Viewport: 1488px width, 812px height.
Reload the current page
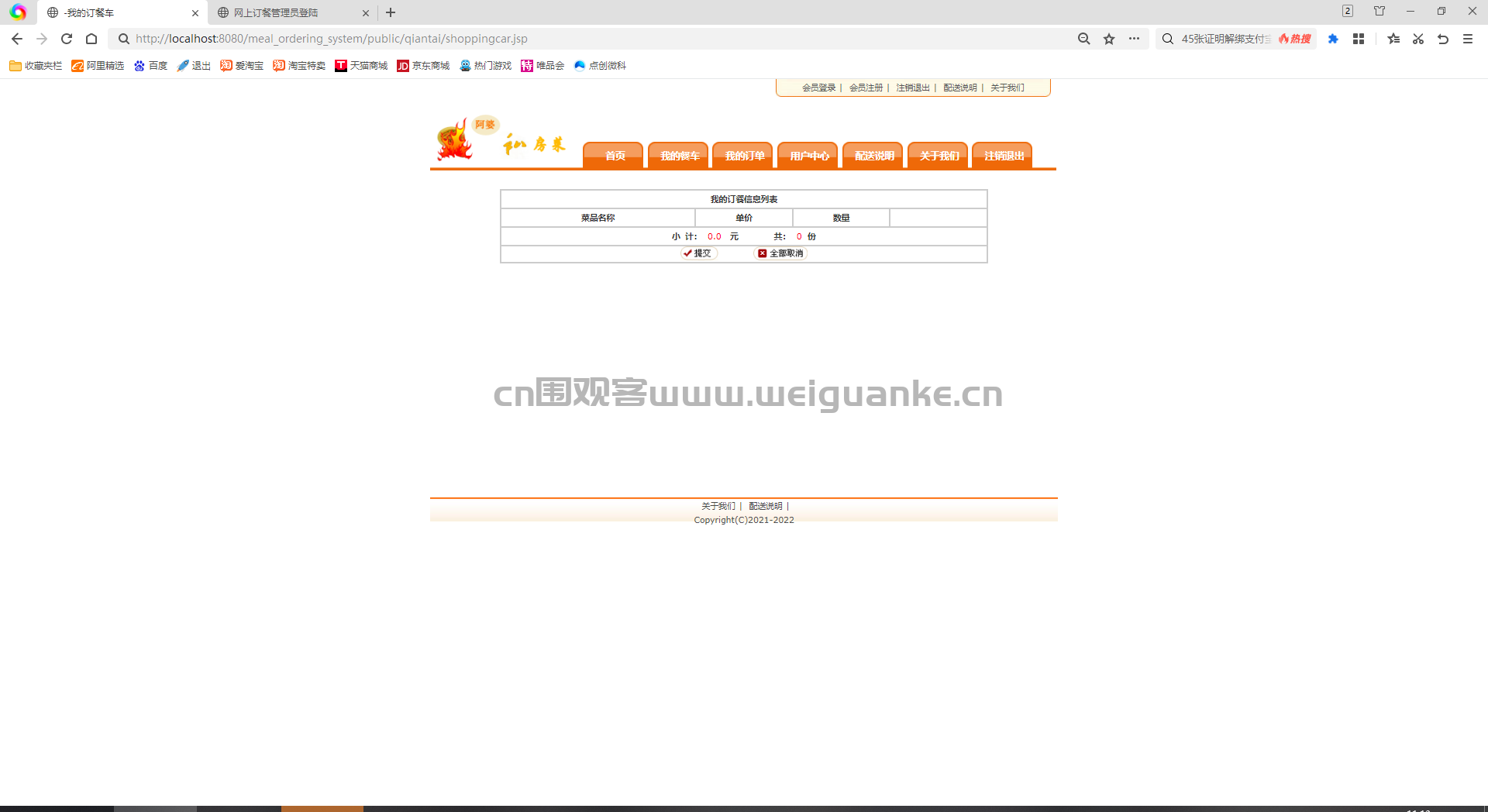(x=67, y=39)
